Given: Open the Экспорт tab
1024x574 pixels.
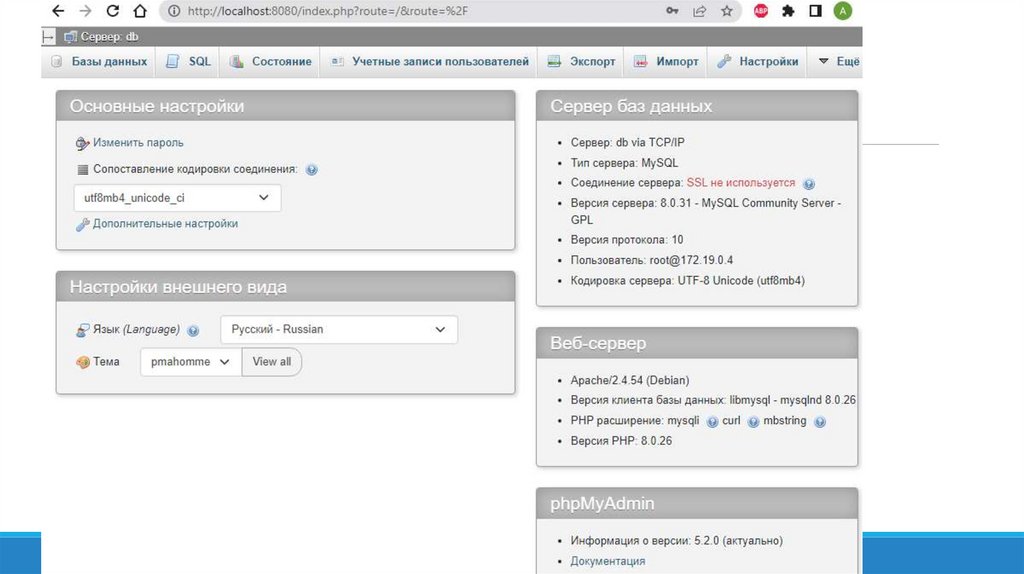Looking at the screenshot, I should 581,61.
